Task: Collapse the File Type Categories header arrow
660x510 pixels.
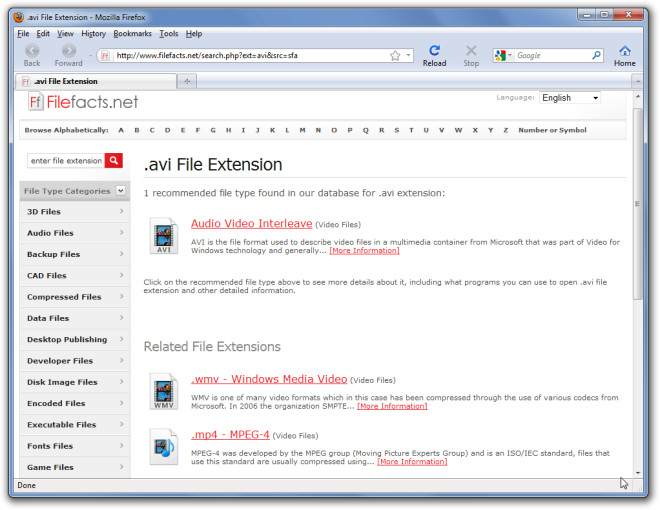Action: (x=121, y=191)
